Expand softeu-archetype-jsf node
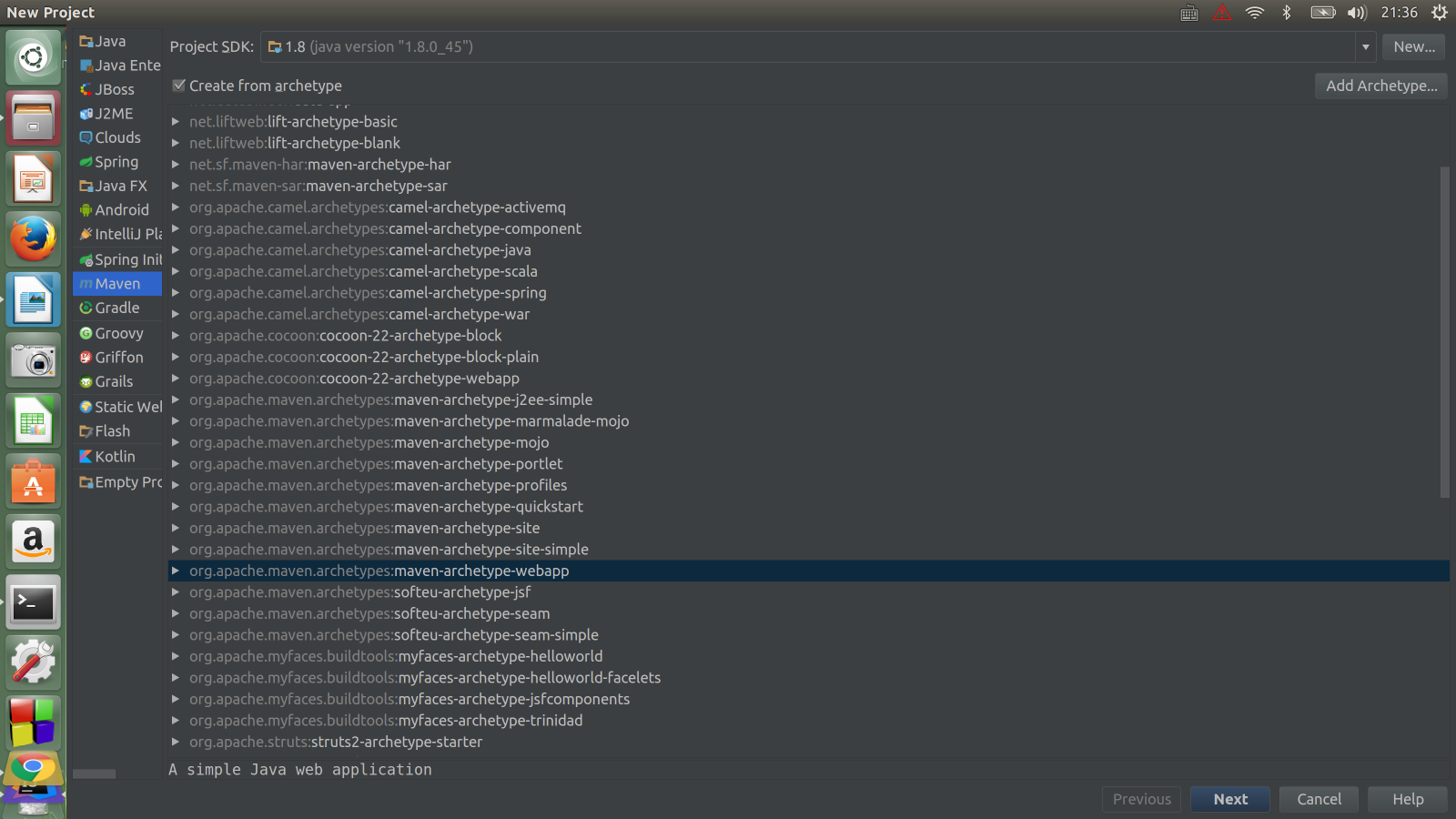This screenshot has width=1456, height=819. click(176, 591)
